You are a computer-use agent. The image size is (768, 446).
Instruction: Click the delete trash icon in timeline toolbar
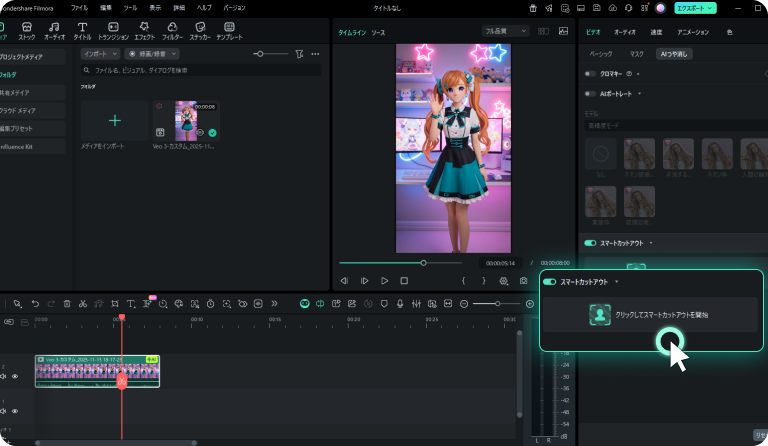[x=67, y=303]
